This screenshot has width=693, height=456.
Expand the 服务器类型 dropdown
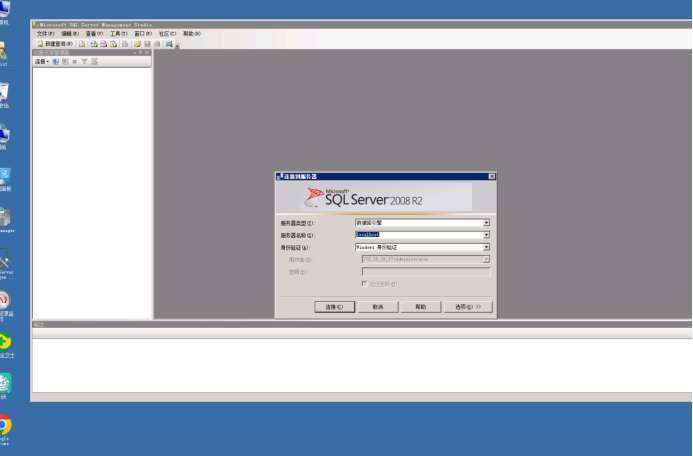point(486,223)
